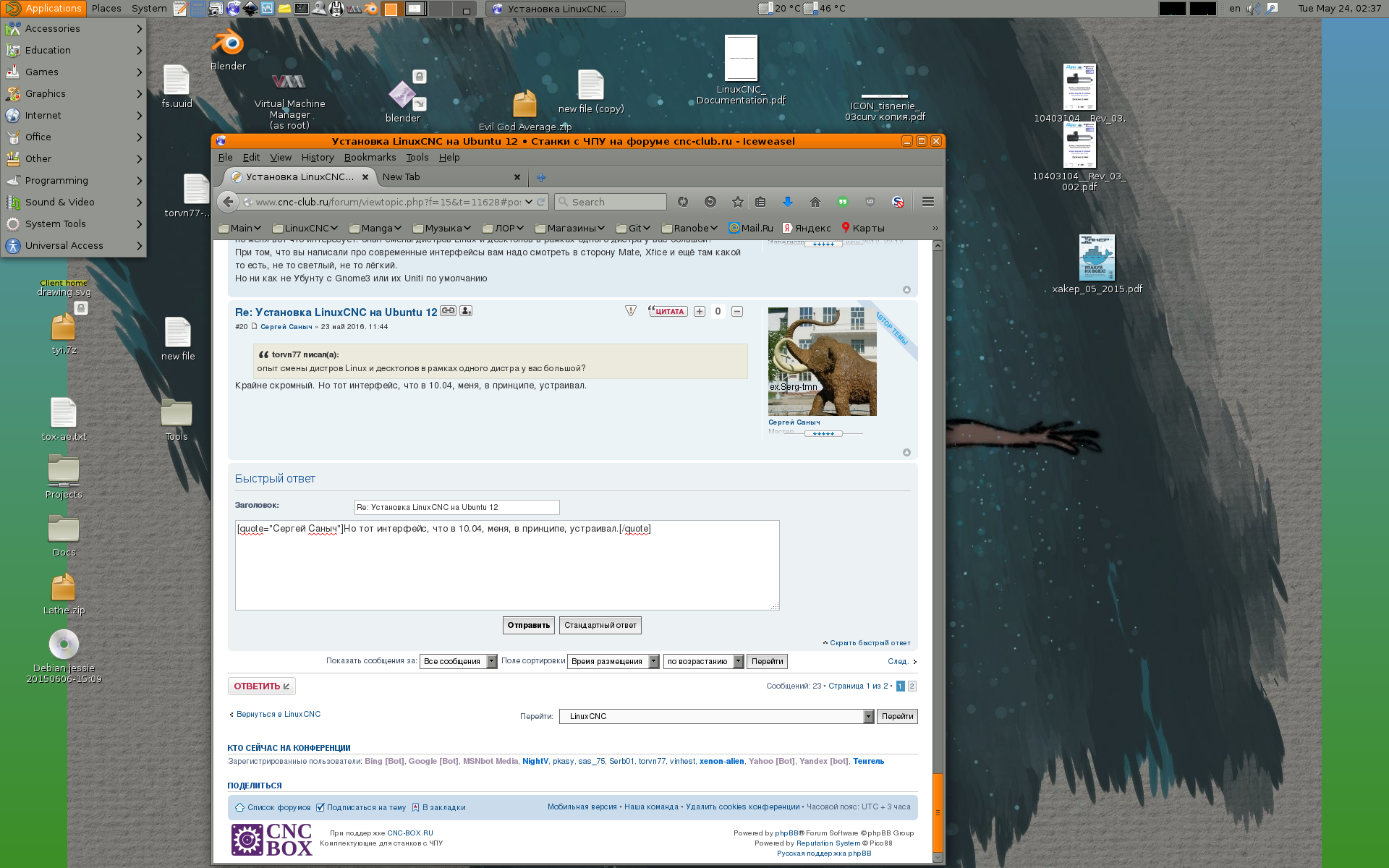Open the Время размещения sort field dropdown
The width and height of the screenshot is (1389, 868).
tap(613, 661)
